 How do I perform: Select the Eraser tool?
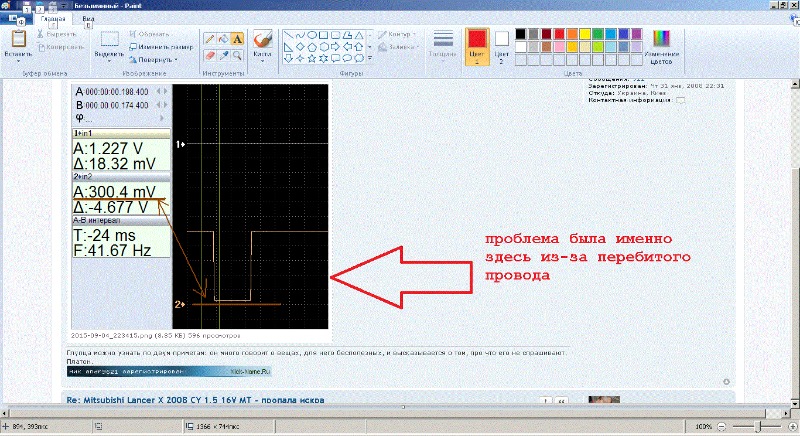pos(210,54)
